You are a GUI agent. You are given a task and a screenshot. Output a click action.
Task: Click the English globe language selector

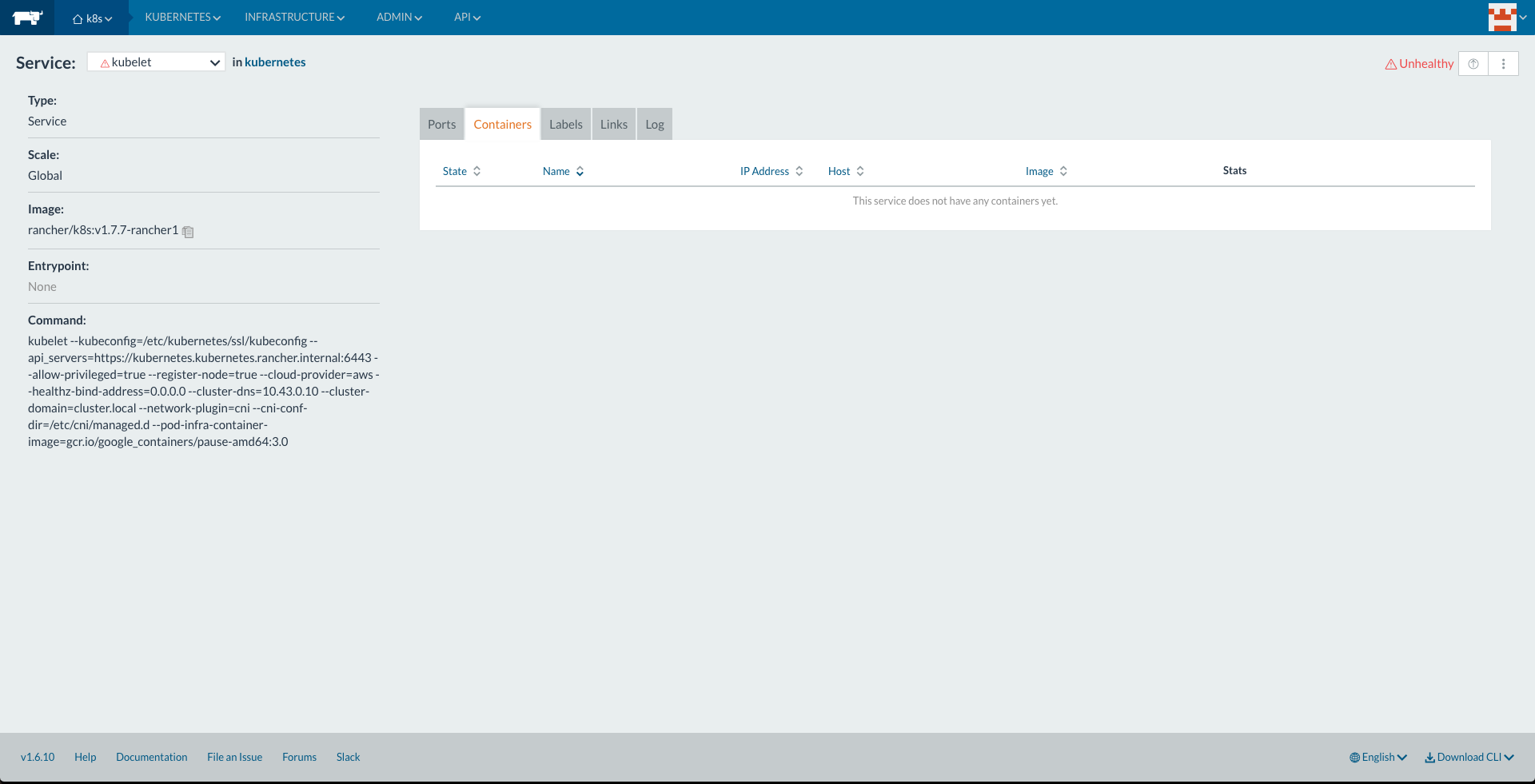[x=1378, y=757]
